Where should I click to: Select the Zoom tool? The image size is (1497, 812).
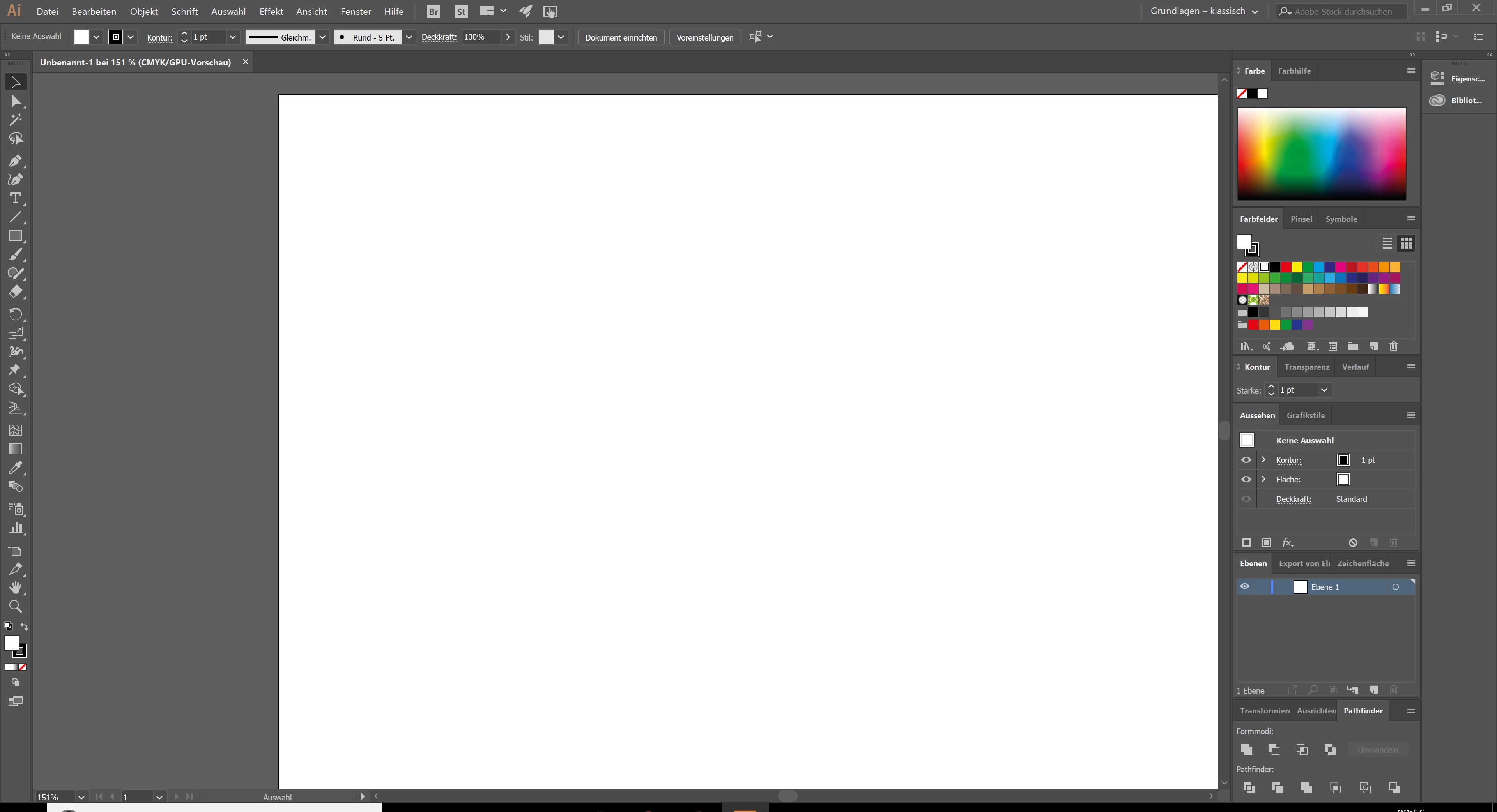click(x=15, y=606)
